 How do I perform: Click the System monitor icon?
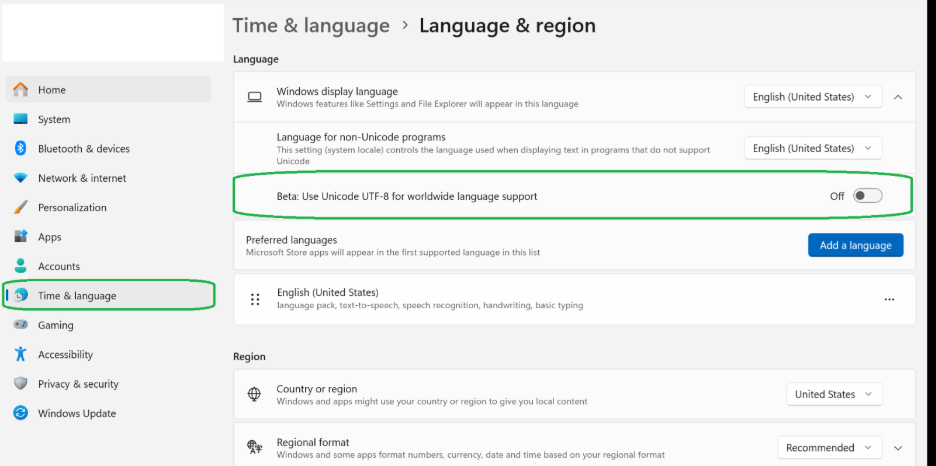[x=20, y=119]
